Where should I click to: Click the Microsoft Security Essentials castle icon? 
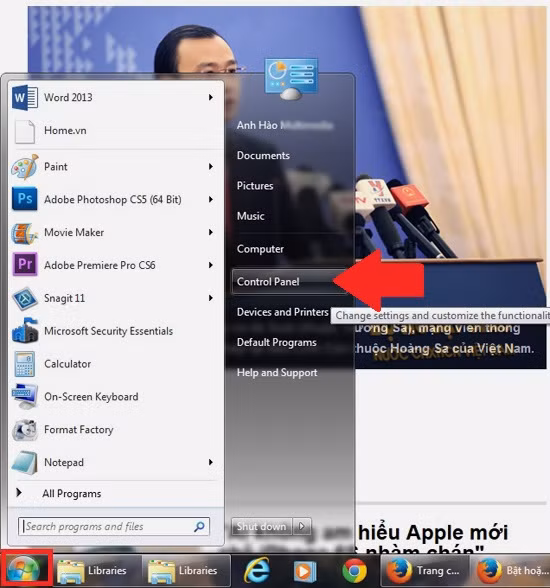(25, 331)
